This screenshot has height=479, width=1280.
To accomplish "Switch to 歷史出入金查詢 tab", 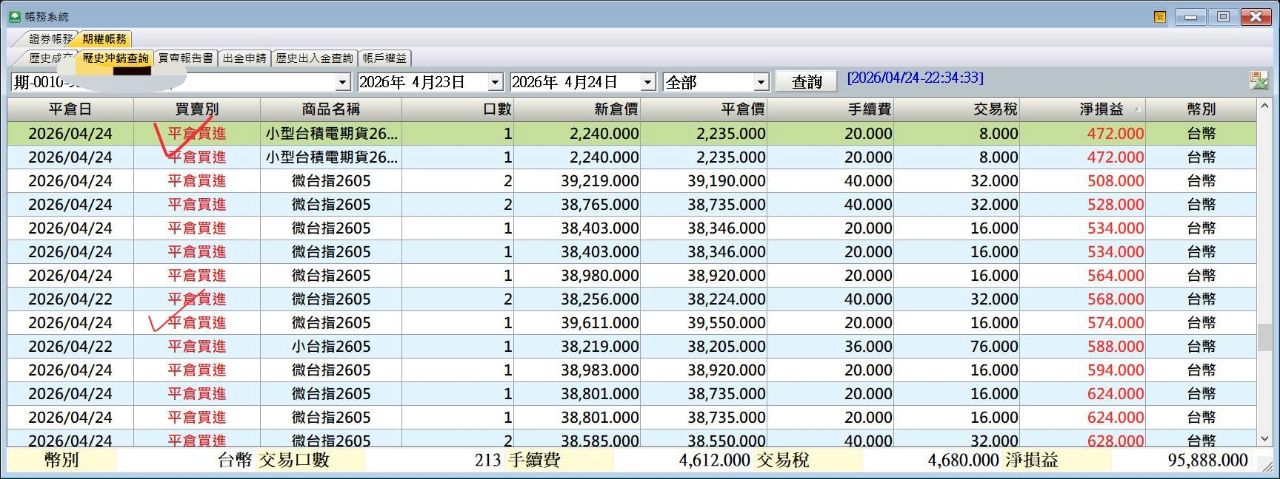I will click(x=314, y=59).
